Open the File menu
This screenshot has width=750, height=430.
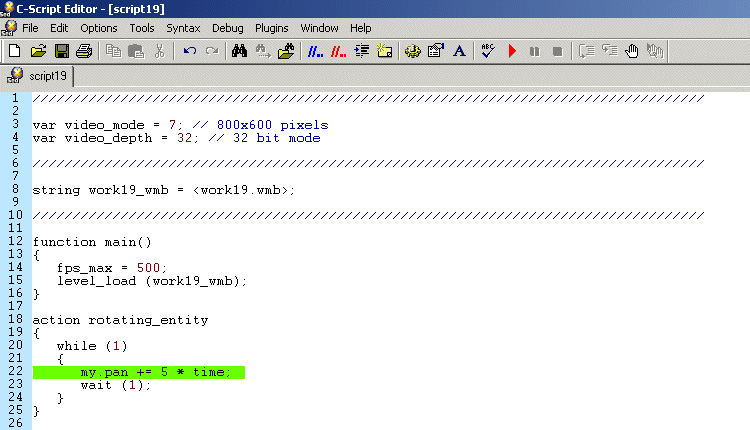coord(30,28)
